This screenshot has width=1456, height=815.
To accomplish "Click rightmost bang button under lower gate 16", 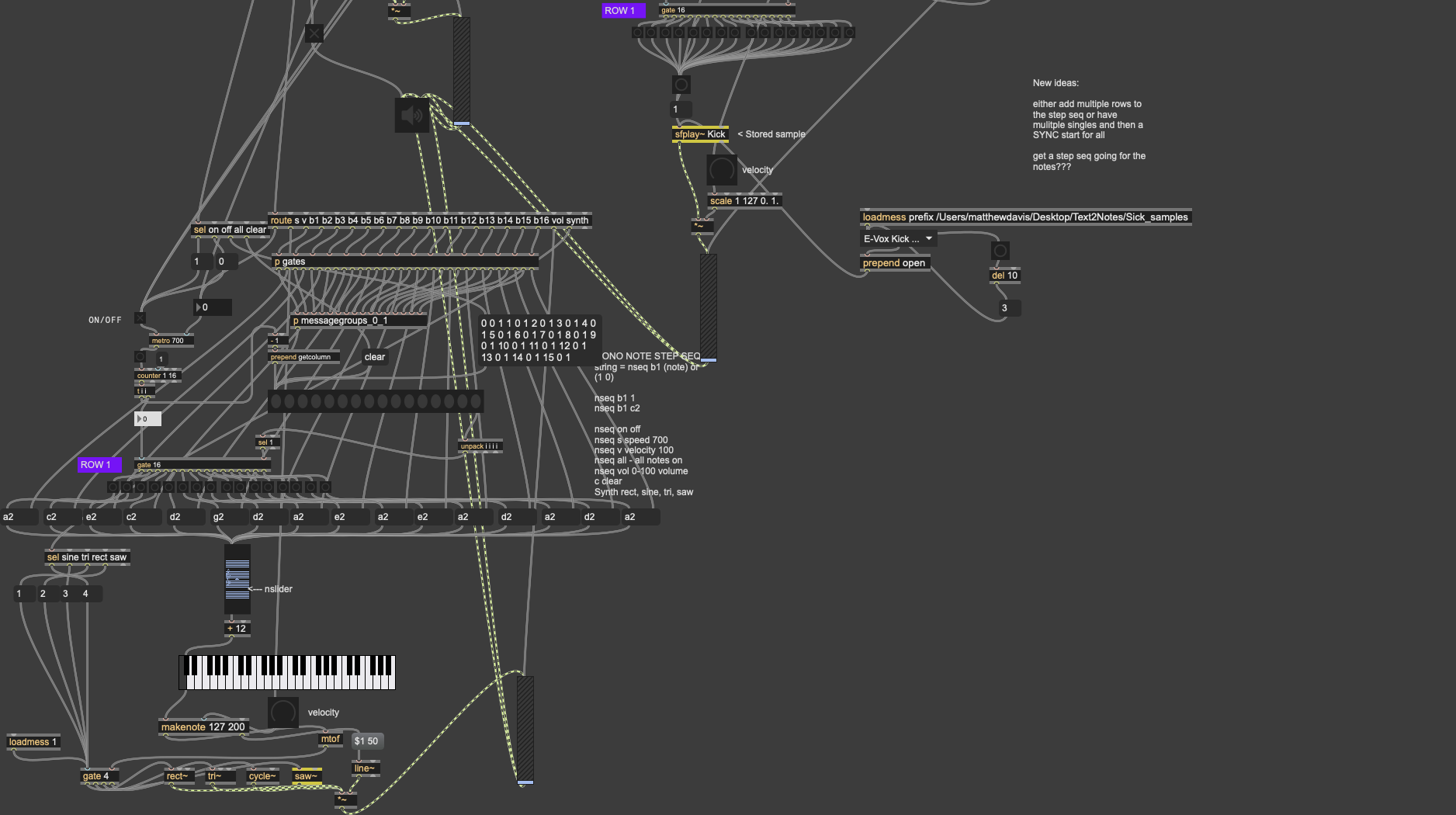I will click(325, 487).
